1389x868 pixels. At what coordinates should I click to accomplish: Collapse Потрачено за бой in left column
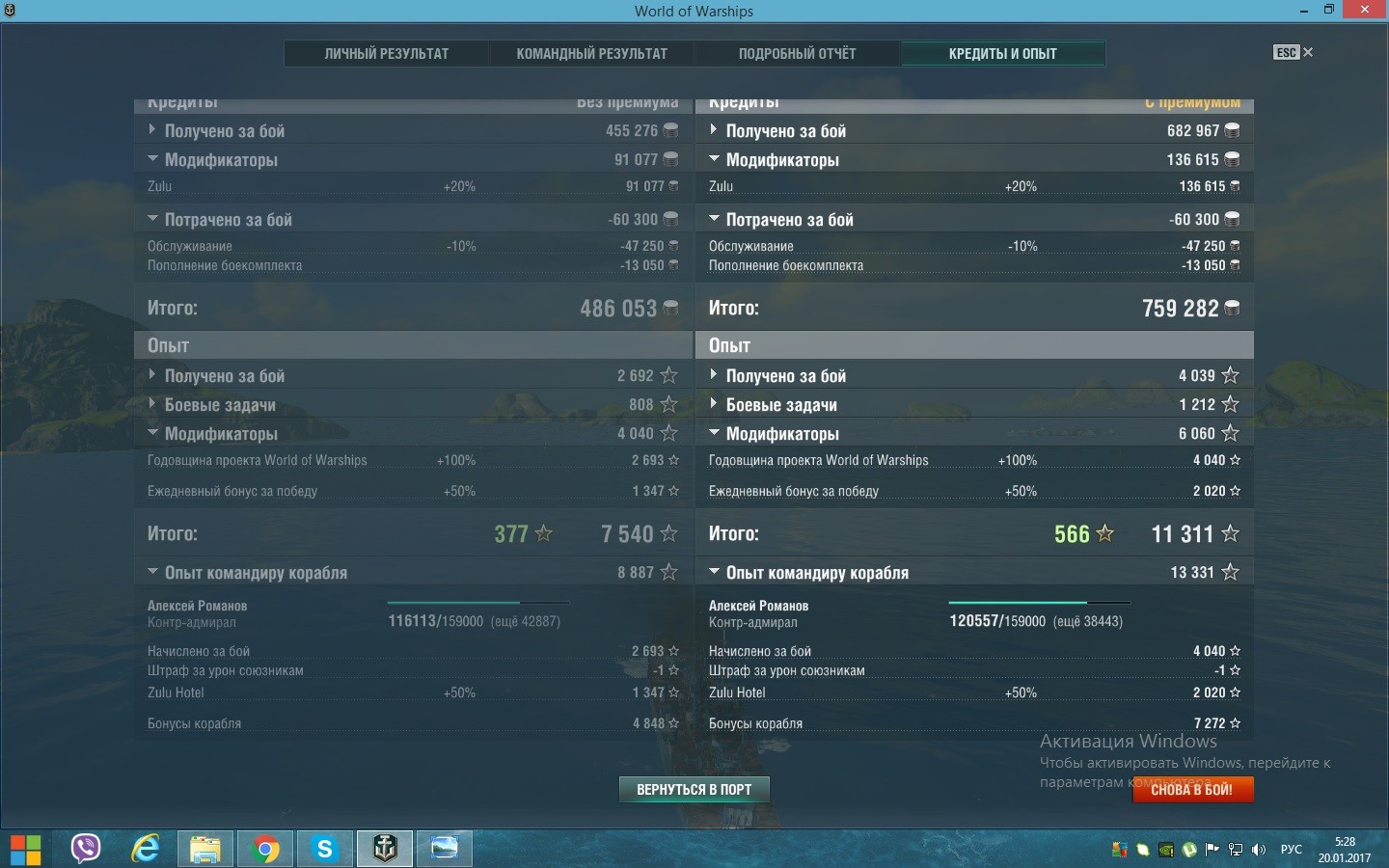coord(152,219)
